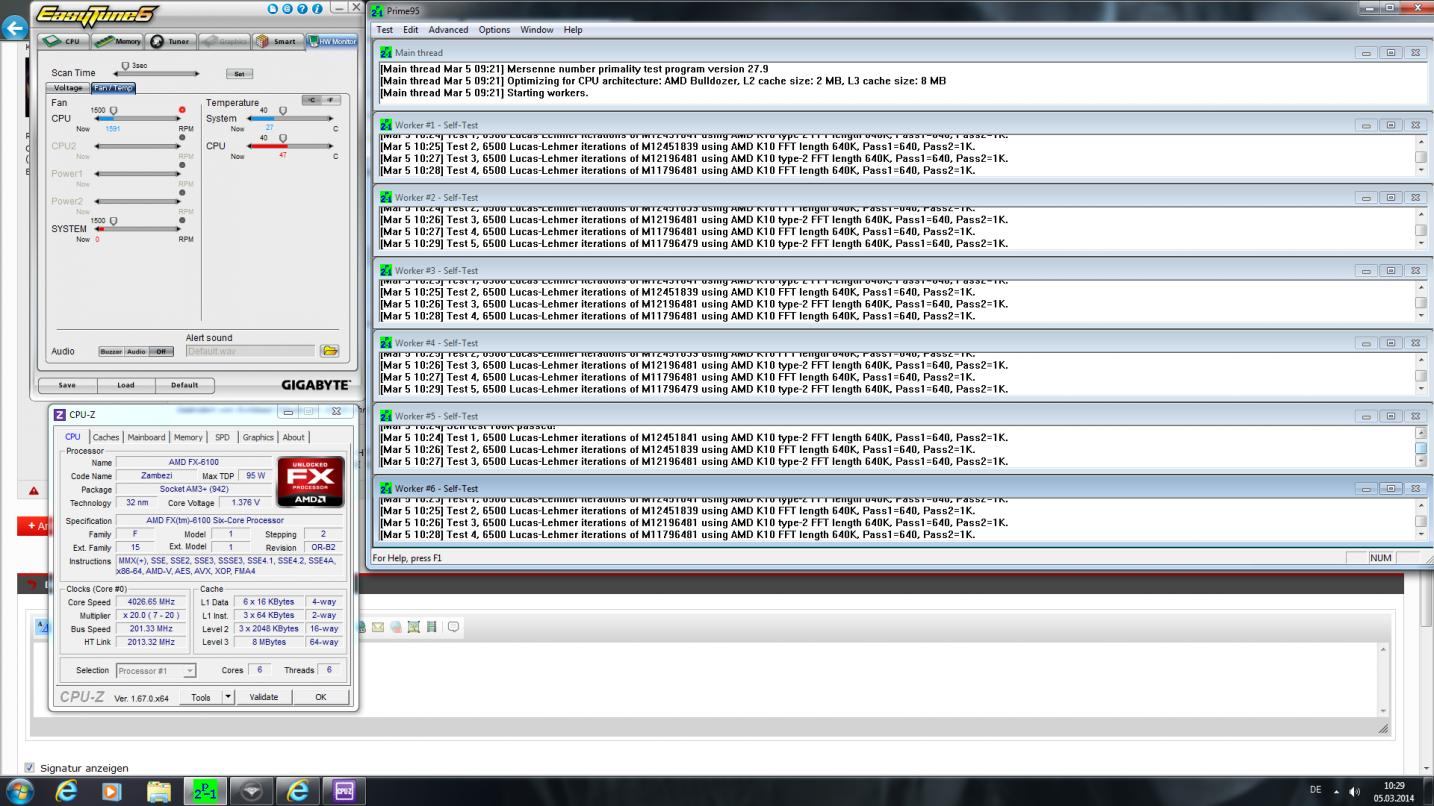Open the Test menu in Prime95
Viewport: 1434px width, 806px height.
(x=384, y=30)
